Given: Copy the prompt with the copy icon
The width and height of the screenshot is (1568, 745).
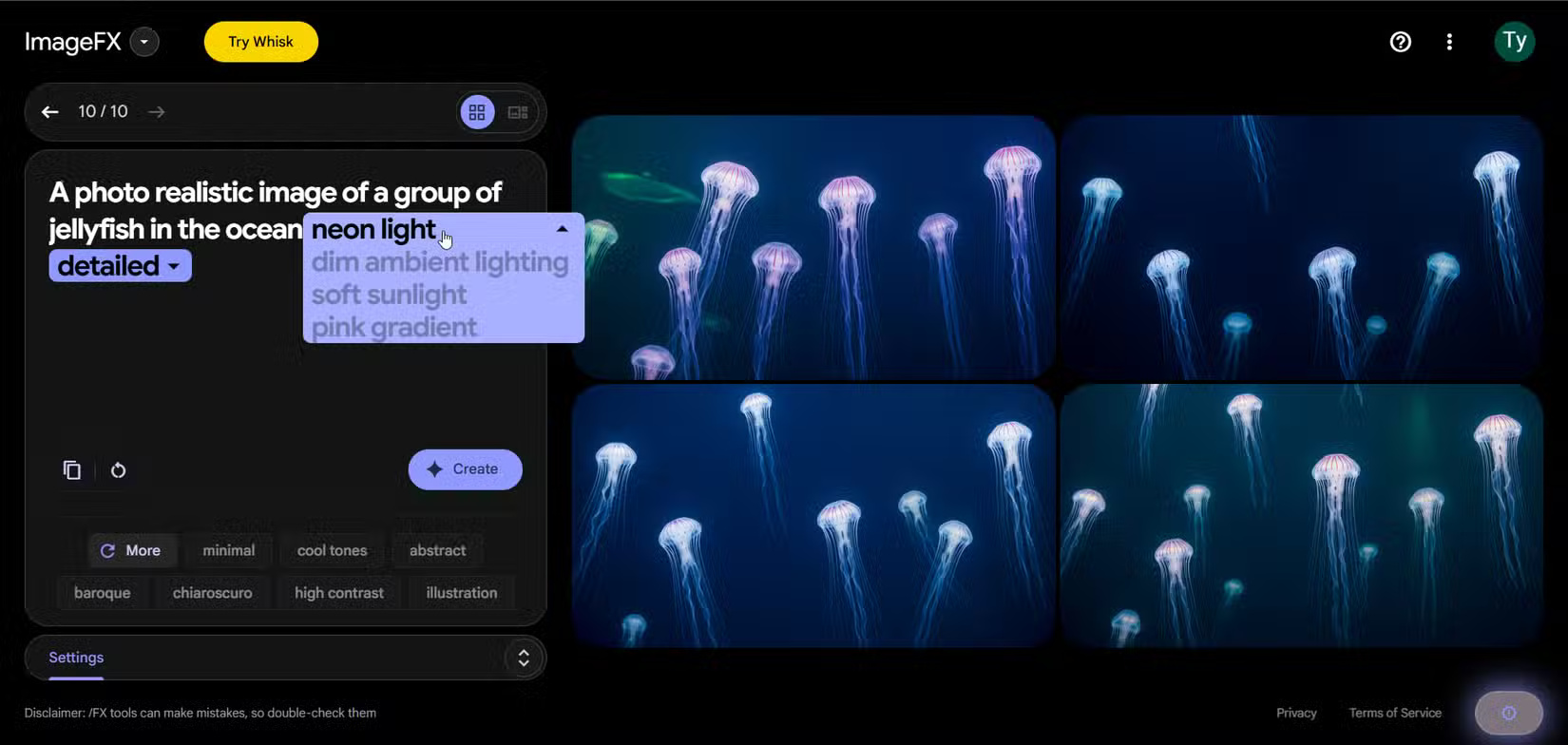Looking at the screenshot, I should [72, 470].
